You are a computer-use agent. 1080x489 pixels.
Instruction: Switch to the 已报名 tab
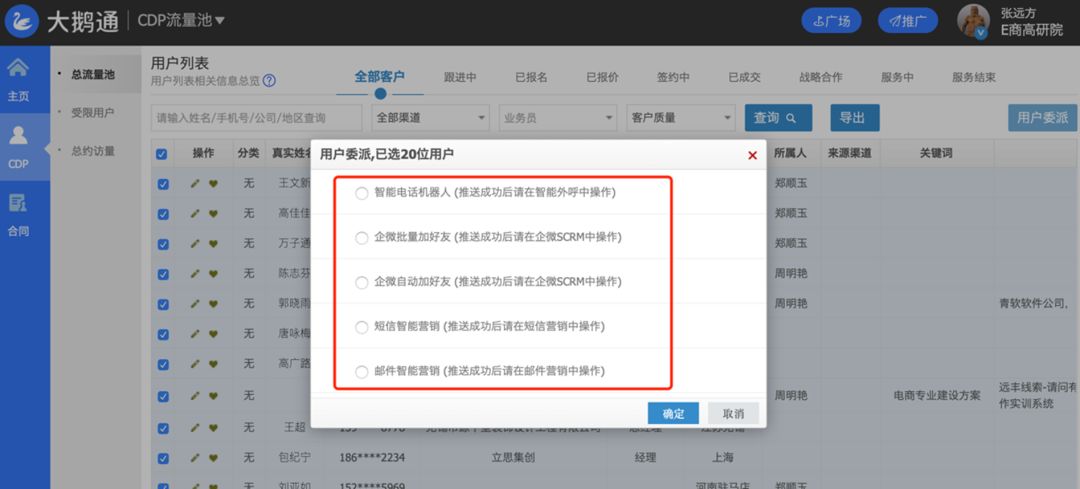pyautogui.click(x=531, y=77)
